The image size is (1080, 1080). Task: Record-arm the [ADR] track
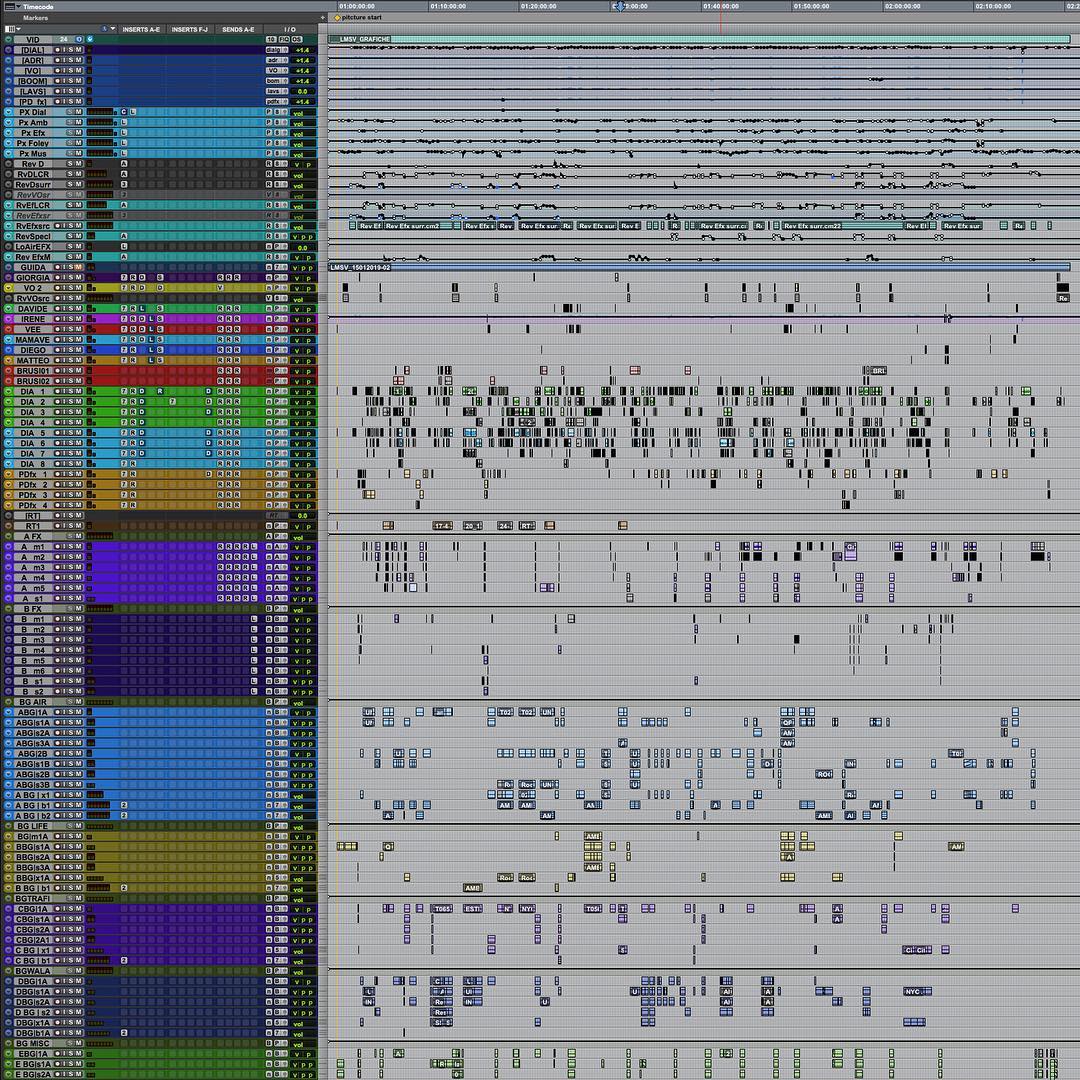pos(57,61)
